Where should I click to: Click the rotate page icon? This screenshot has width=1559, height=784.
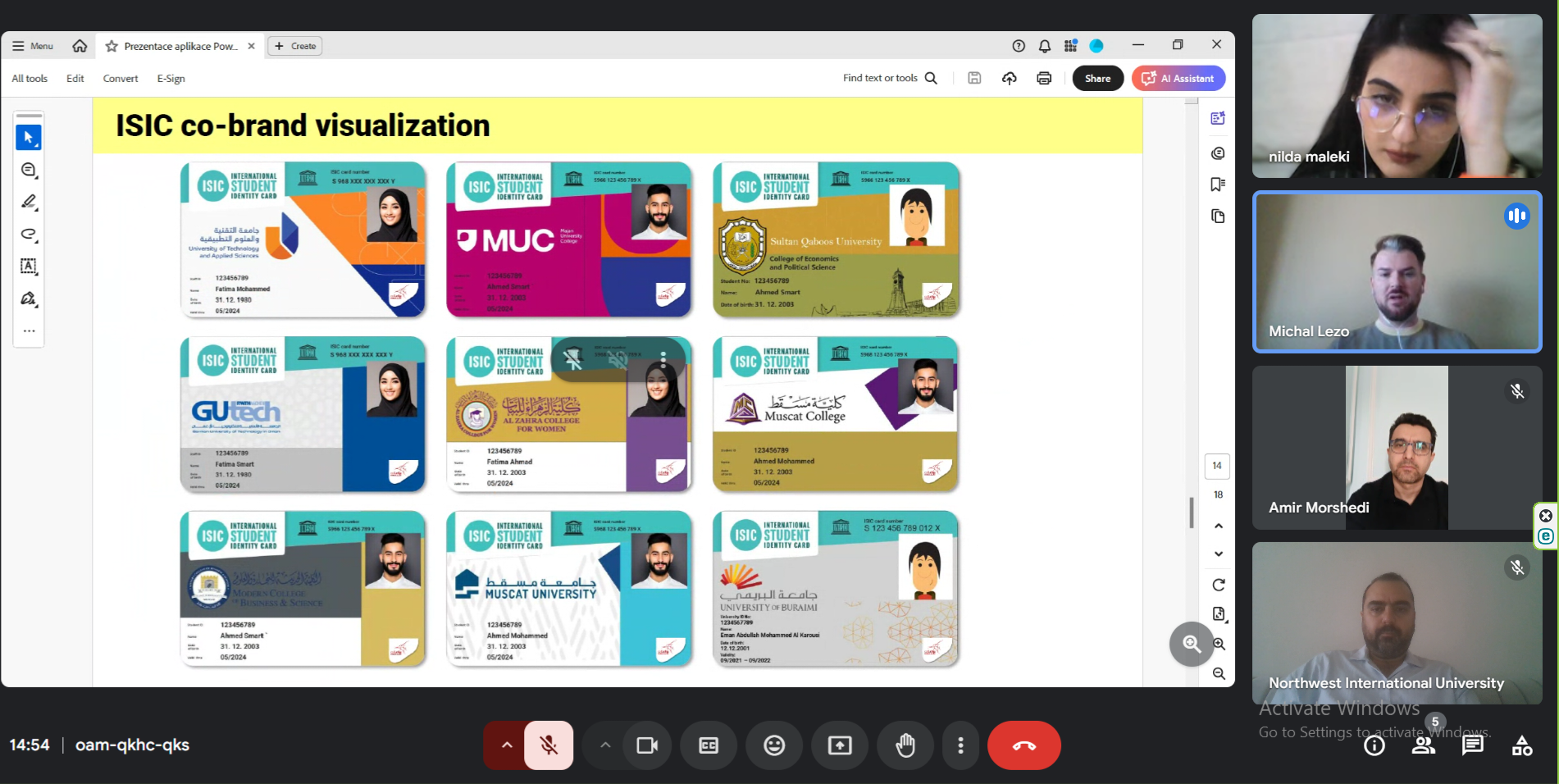tap(1219, 585)
